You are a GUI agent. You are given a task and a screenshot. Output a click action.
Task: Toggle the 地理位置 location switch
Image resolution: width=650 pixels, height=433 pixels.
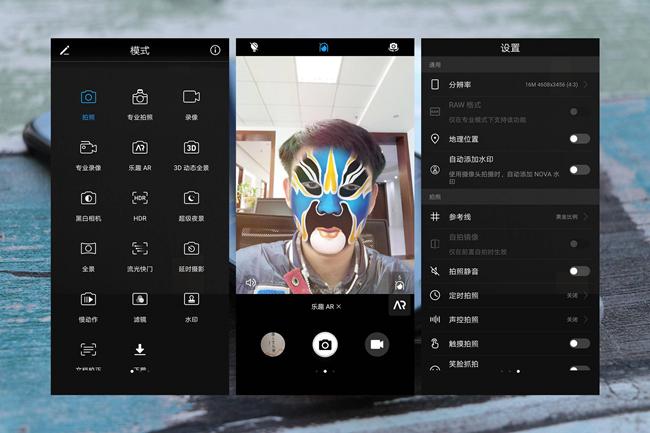pyautogui.click(x=580, y=139)
